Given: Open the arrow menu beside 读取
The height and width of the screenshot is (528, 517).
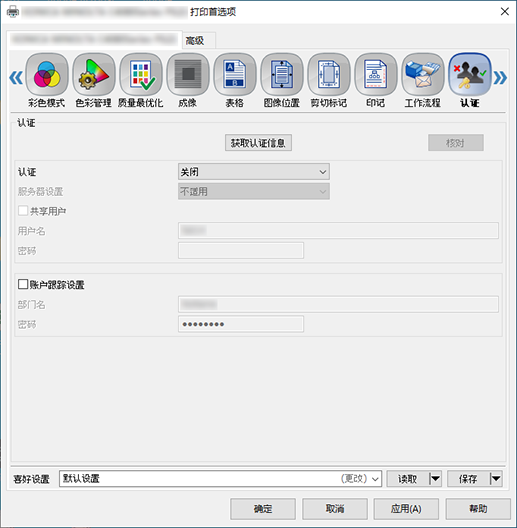Looking at the screenshot, I should pyautogui.click(x=435, y=478).
